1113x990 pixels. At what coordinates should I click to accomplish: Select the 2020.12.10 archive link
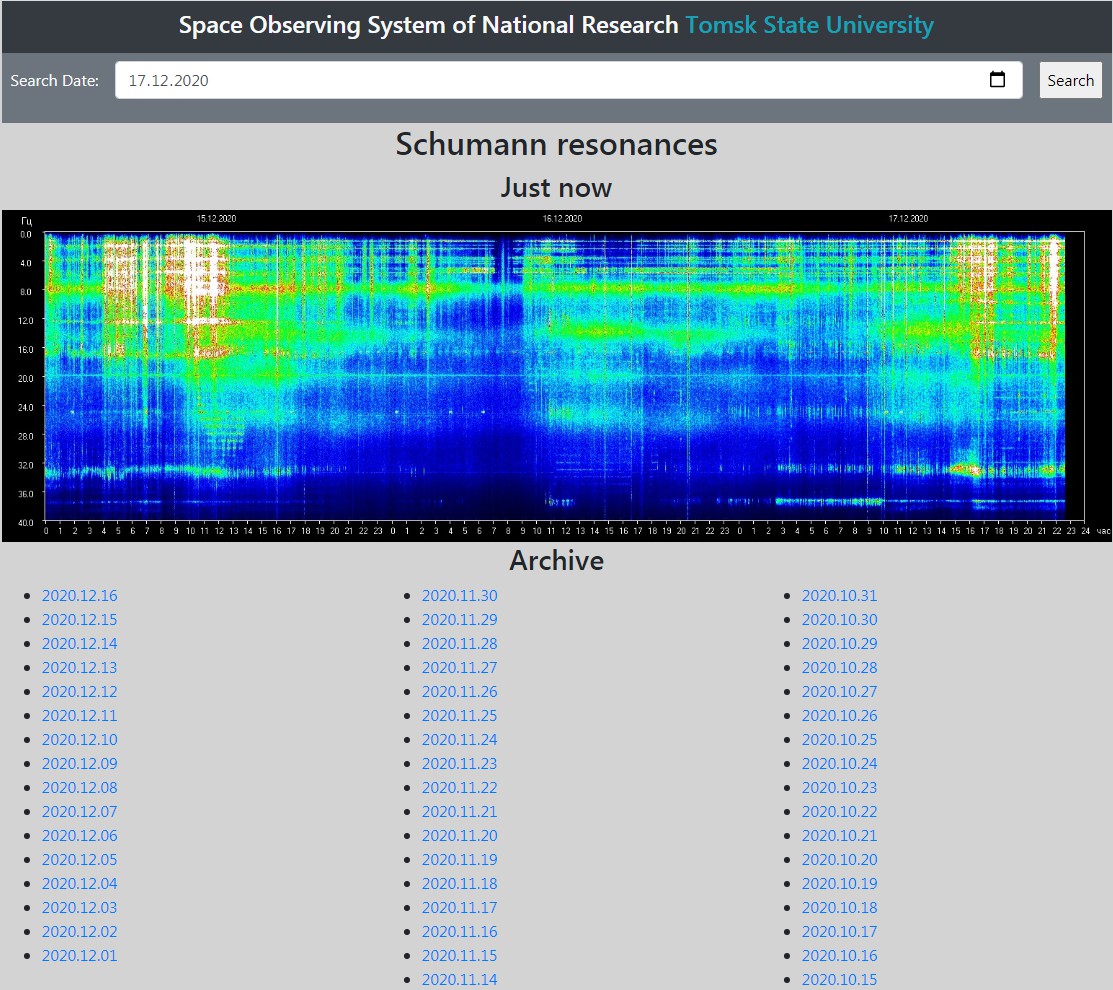tap(79, 740)
